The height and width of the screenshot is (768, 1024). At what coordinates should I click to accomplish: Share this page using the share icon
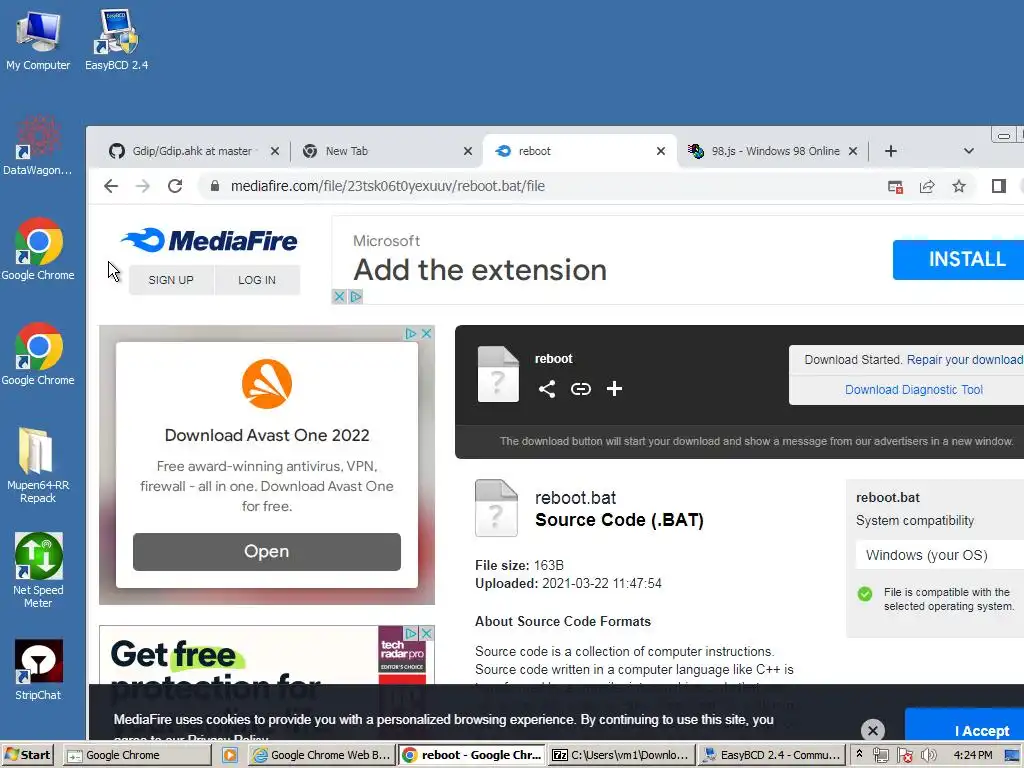click(927, 187)
